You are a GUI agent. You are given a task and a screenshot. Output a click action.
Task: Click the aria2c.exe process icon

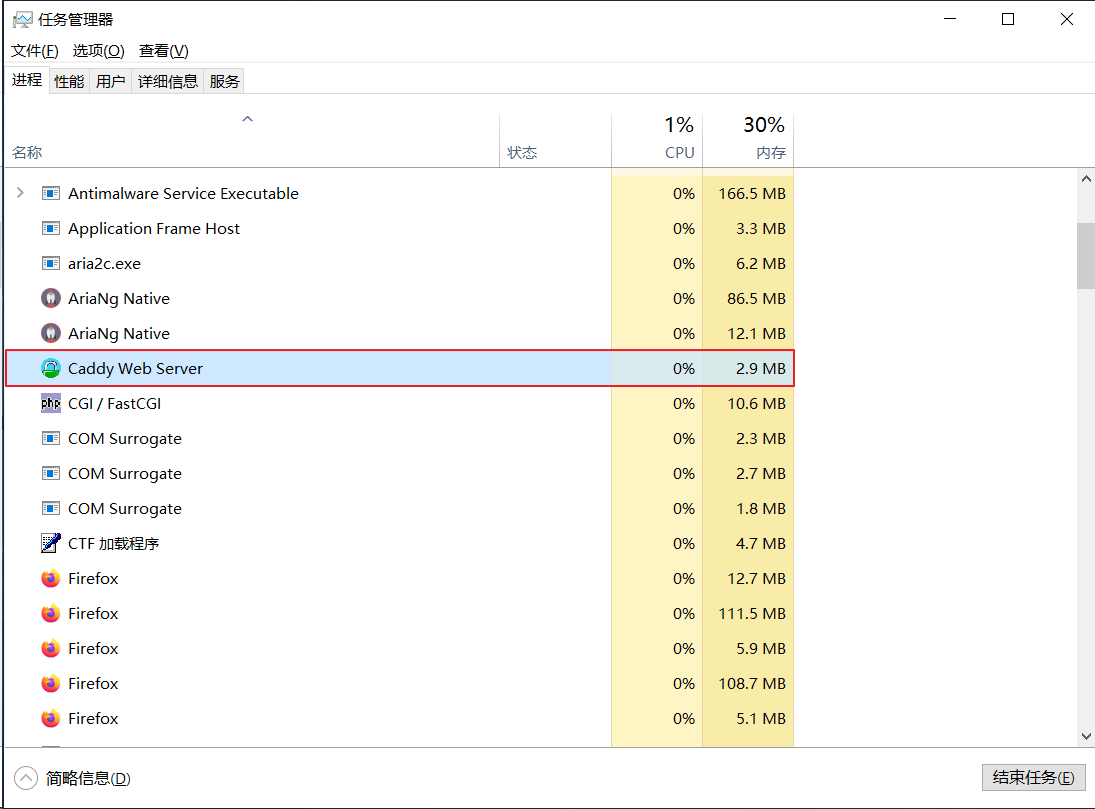click(51, 263)
